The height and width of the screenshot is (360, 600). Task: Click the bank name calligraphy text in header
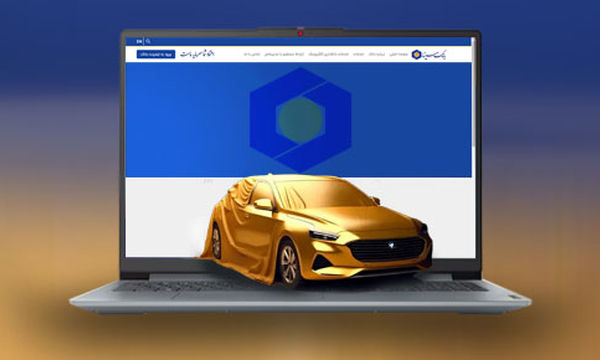click(434, 55)
